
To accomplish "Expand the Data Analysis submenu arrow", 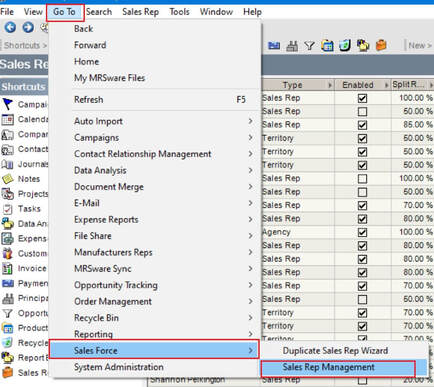I will [250, 170].
